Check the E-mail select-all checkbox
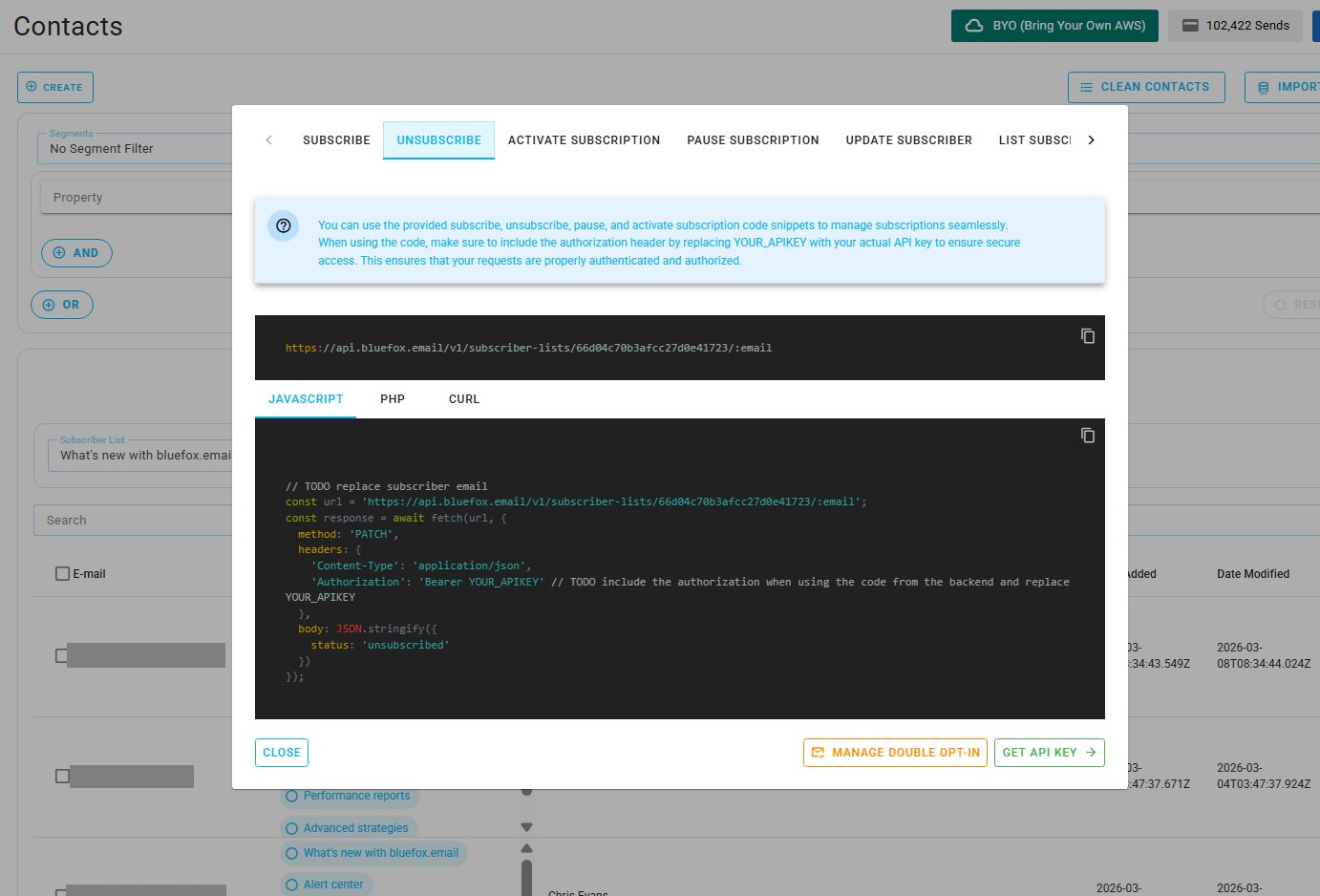 pyautogui.click(x=62, y=573)
